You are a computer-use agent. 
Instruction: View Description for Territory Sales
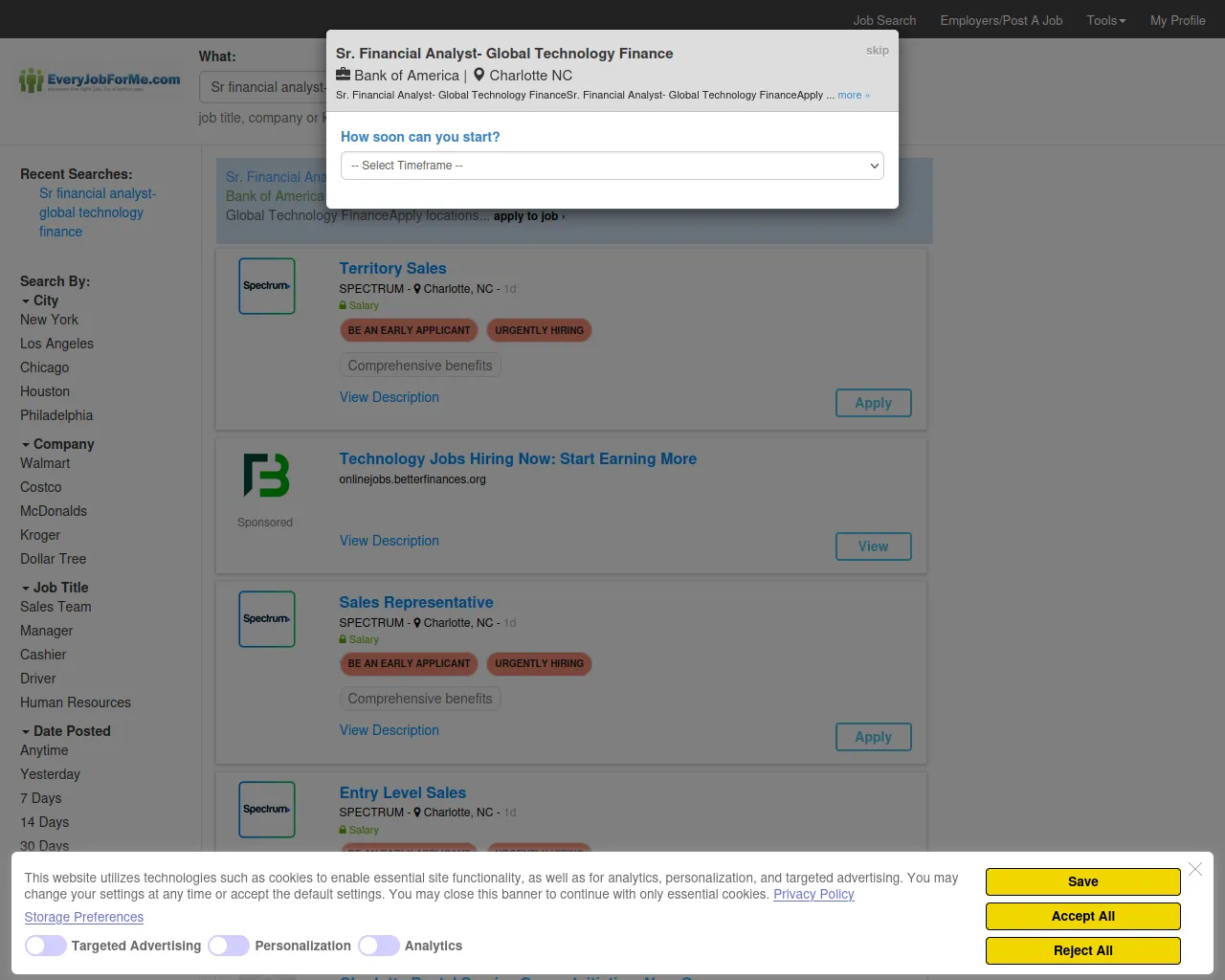pyautogui.click(x=390, y=397)
